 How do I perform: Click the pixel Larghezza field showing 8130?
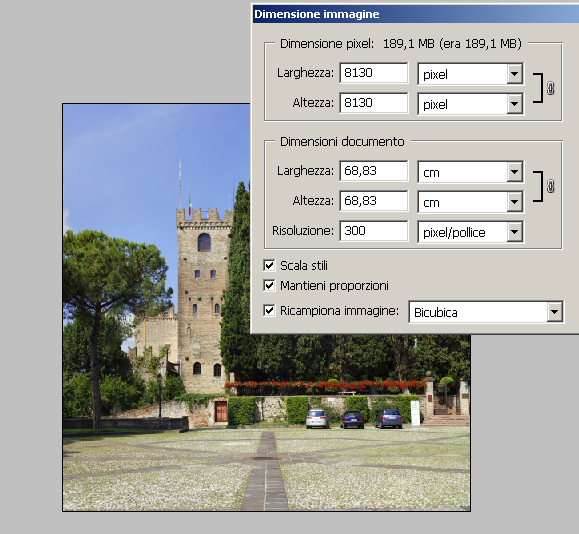[x=374, y=72]
